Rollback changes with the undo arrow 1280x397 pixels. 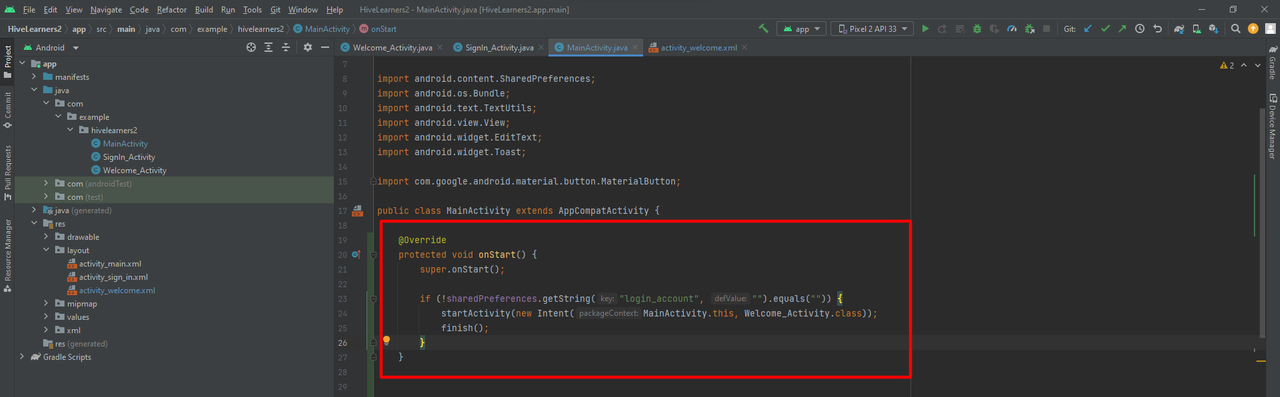point(1158,29)
